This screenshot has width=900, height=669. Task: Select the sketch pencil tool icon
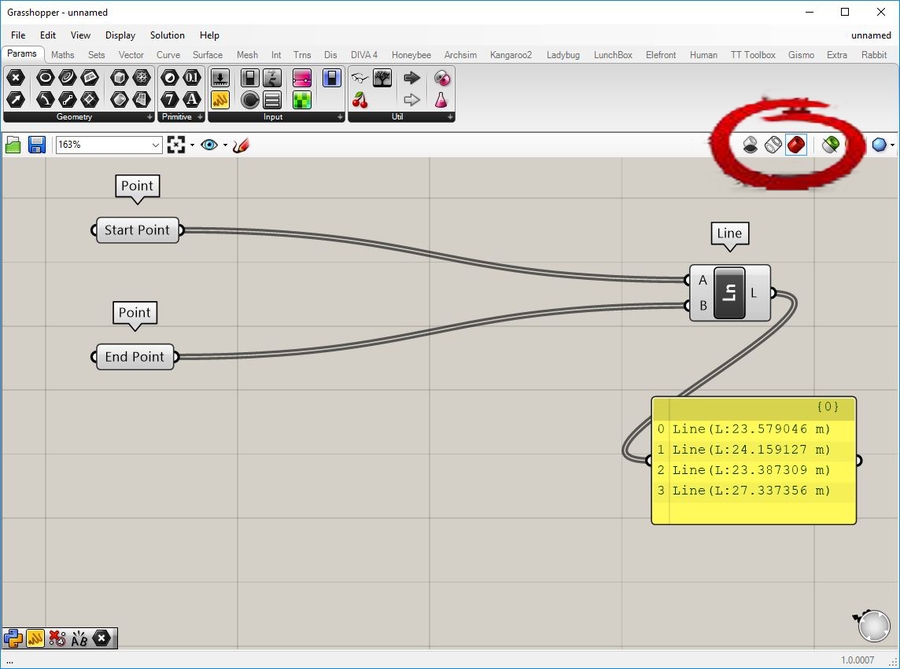coord(240,145)
